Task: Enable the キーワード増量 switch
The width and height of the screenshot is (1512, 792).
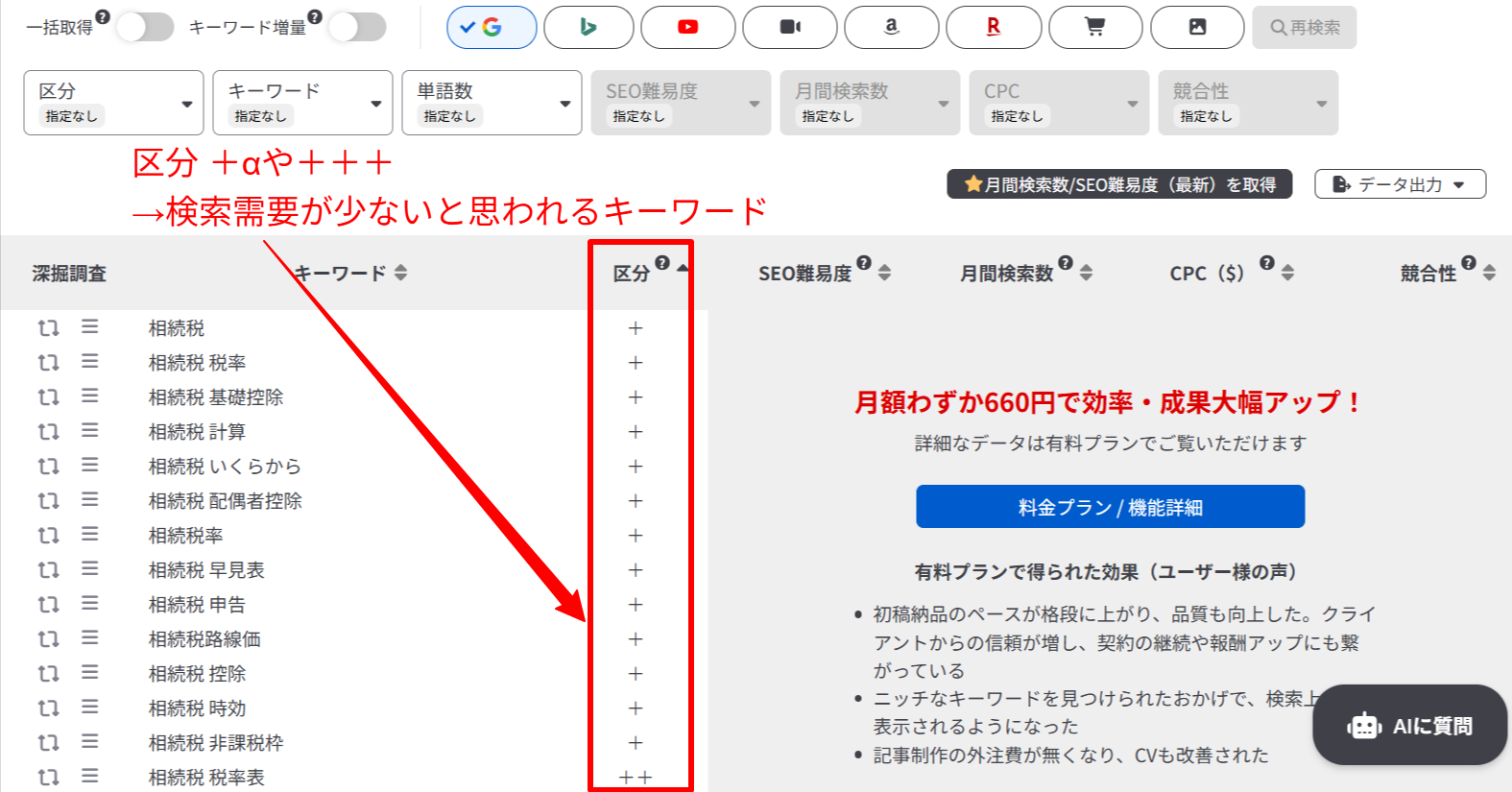Action: pyautogui.click(x=357, y=27)
